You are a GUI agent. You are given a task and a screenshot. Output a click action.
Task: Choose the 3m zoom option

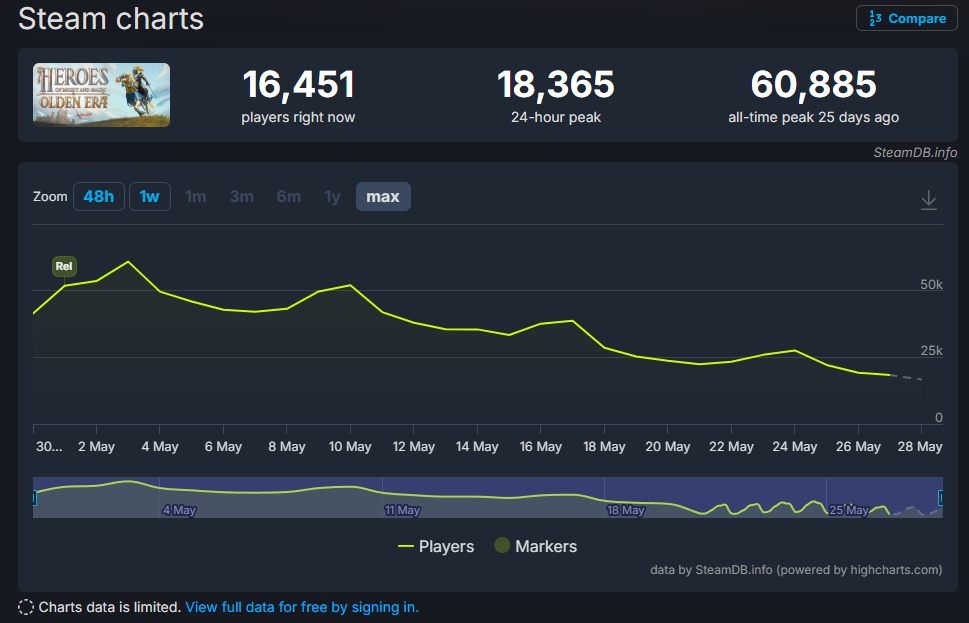point(242,197)
